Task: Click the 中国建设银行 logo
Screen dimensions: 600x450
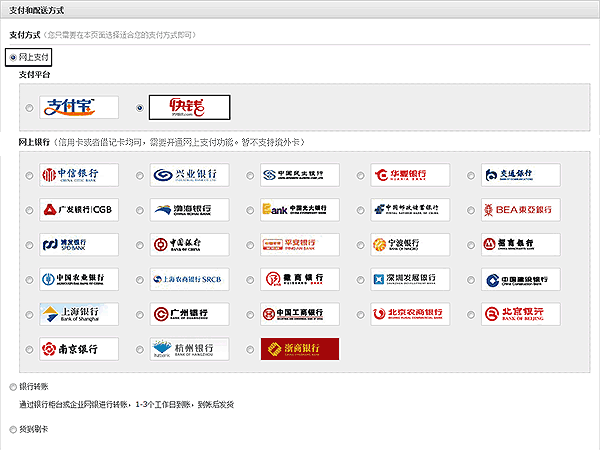Action: (x=521, y=279)
